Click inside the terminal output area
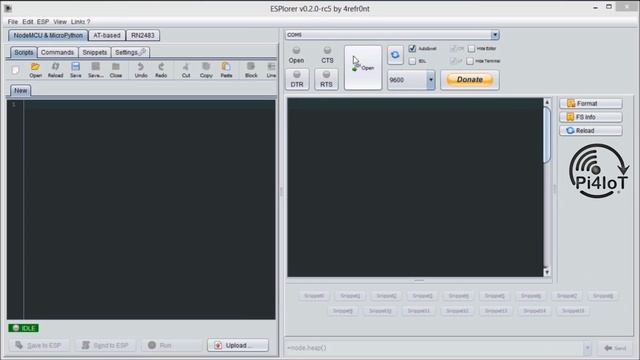640x360 pixels. 415,187
